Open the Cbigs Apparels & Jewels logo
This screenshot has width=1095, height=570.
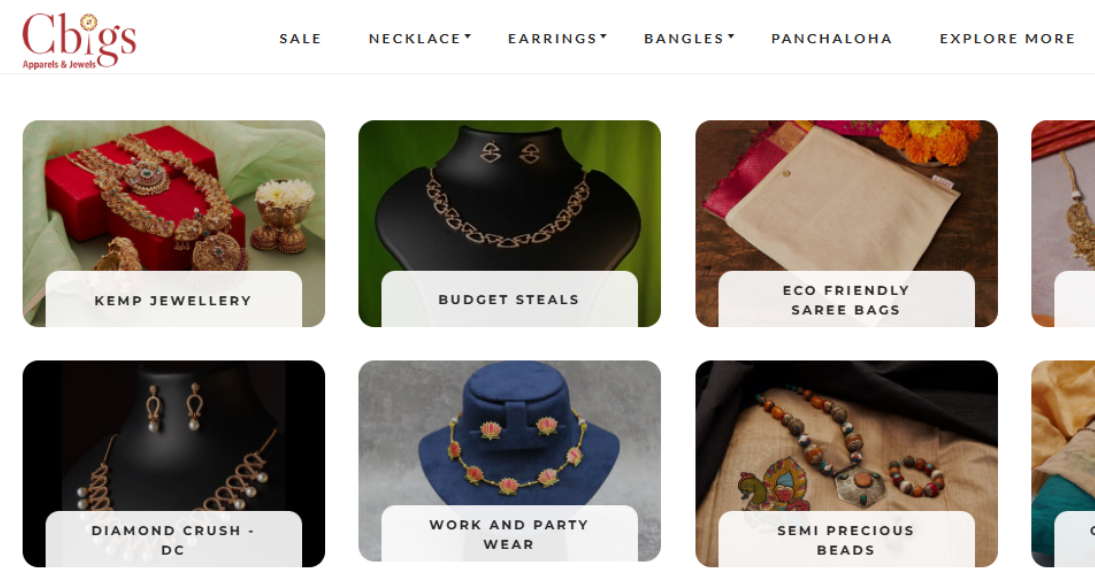click(x=79, y=41)
